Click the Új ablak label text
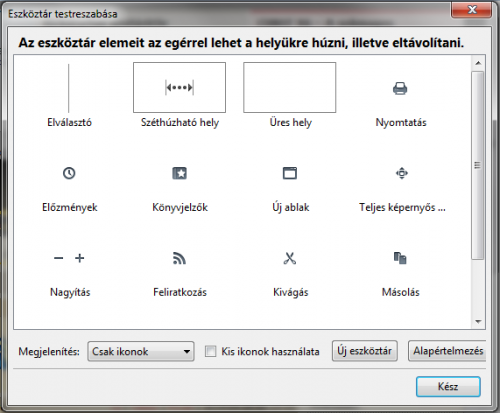This screenshot has height=413, width=500. 290,207
